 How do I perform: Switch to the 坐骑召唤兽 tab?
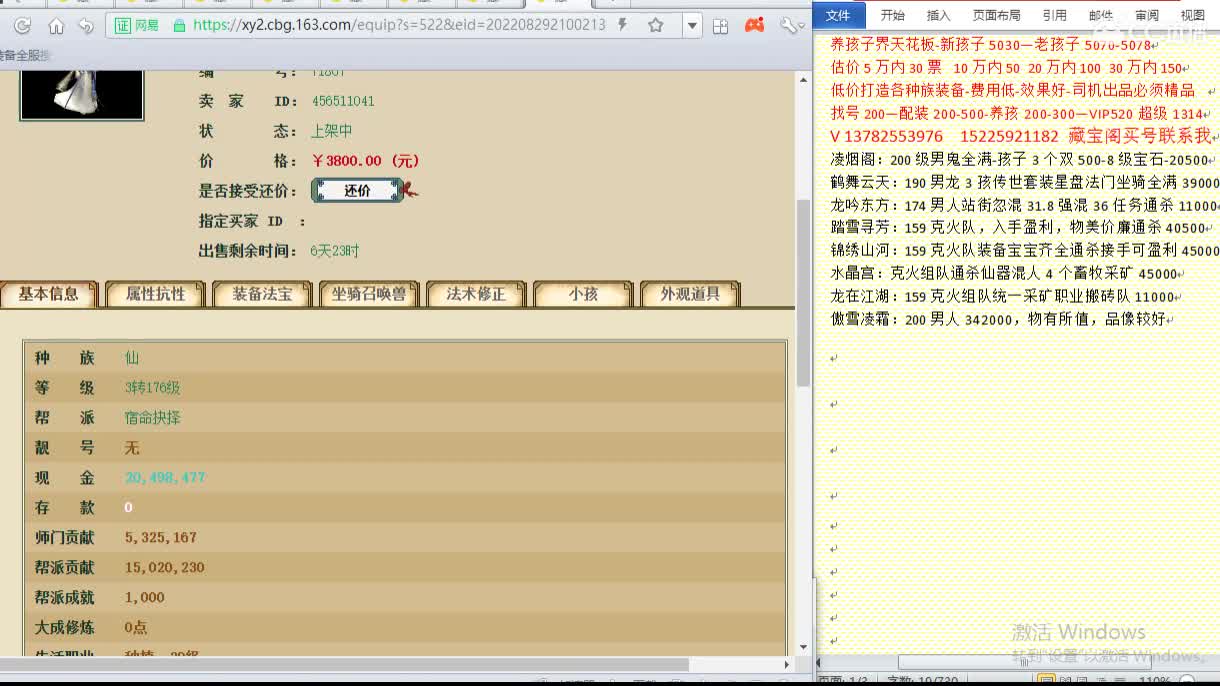369,294
